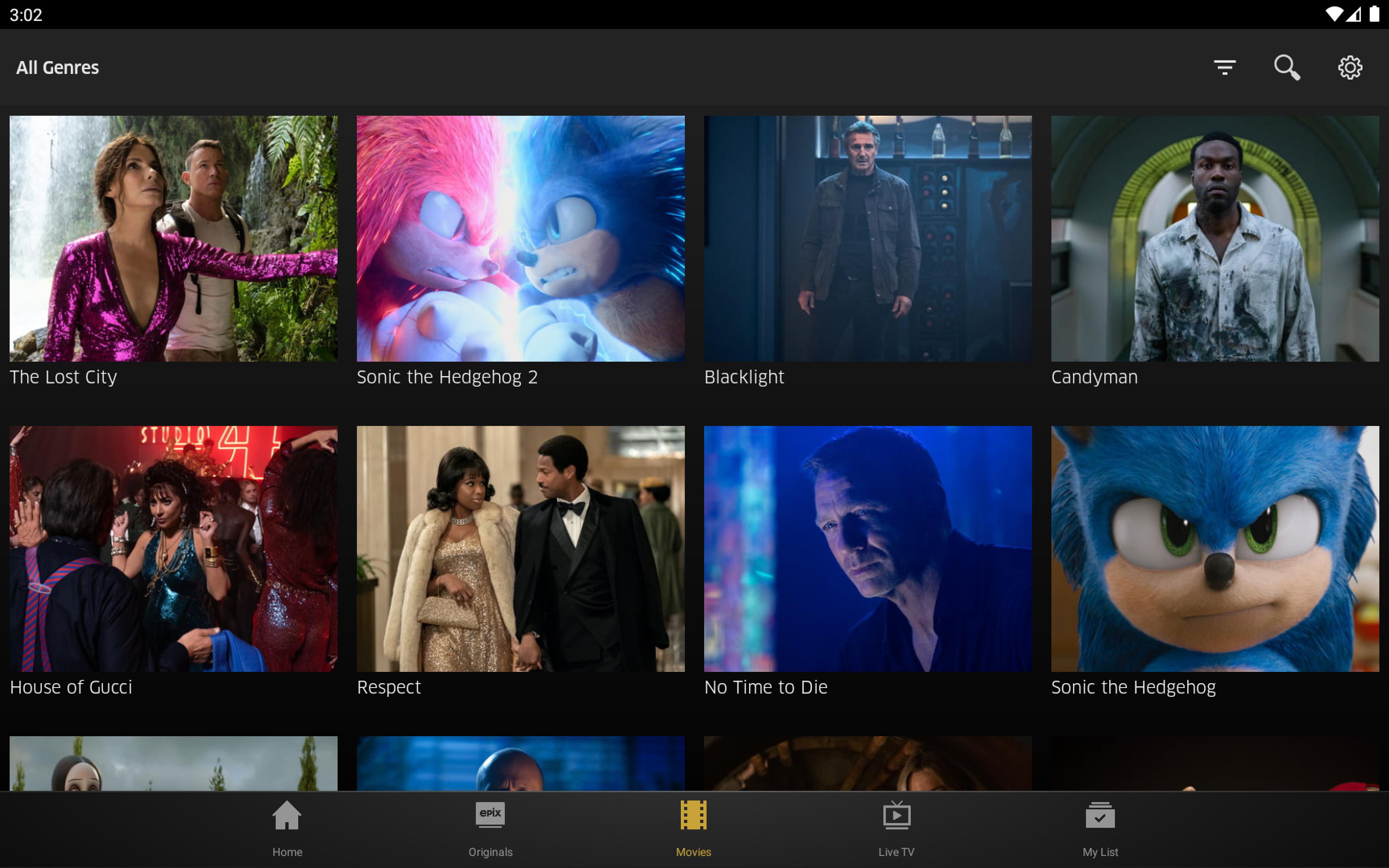
Task: Open the Respect poster
Action: pyautogui.click(x=520, y=549)
